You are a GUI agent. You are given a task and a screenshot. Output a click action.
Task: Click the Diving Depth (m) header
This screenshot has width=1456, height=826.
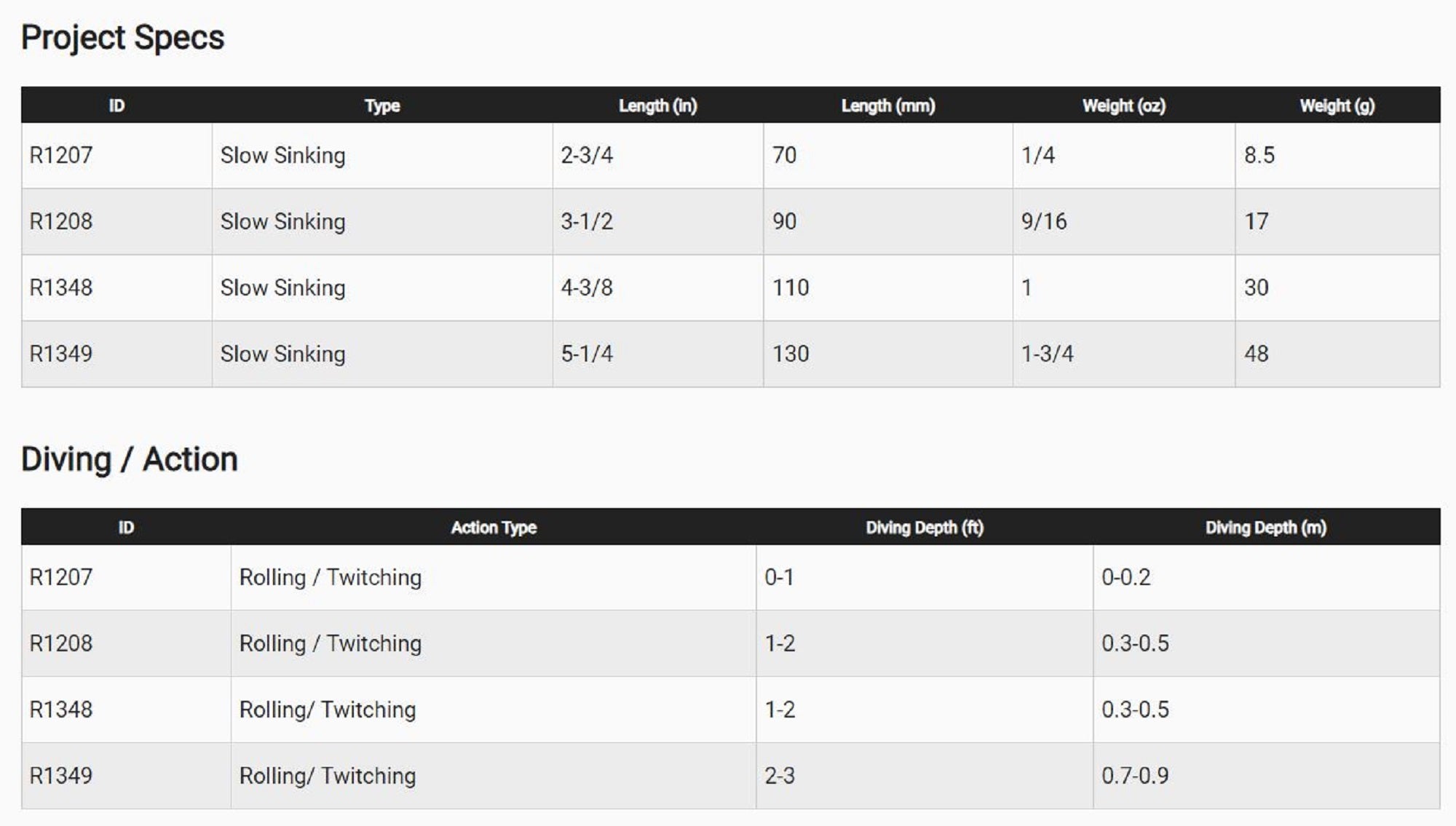pyautogui.click(x=1266, y=528)
